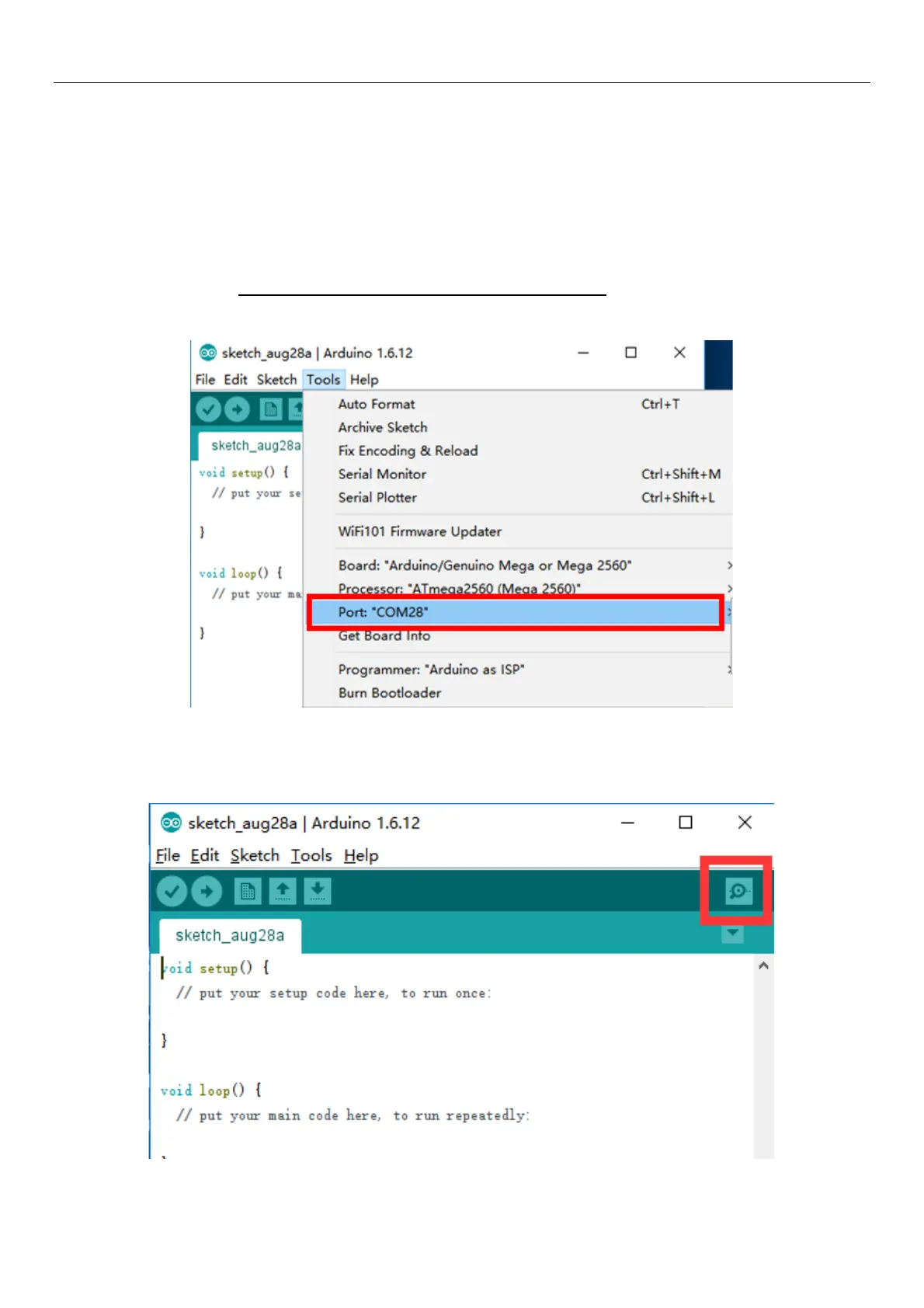Maximize the upper Arduino window
The image size is (924, 1308).
(x=631, y=353)
